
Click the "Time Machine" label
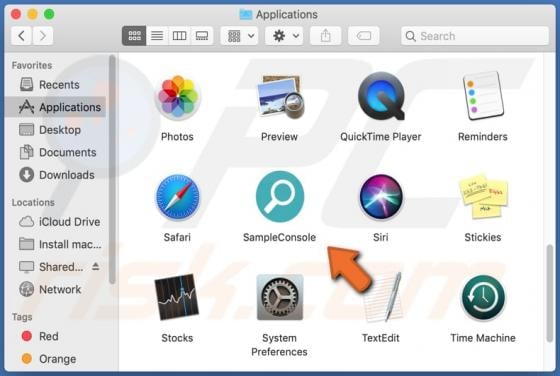pyautogui.click(x=483, y=338)
